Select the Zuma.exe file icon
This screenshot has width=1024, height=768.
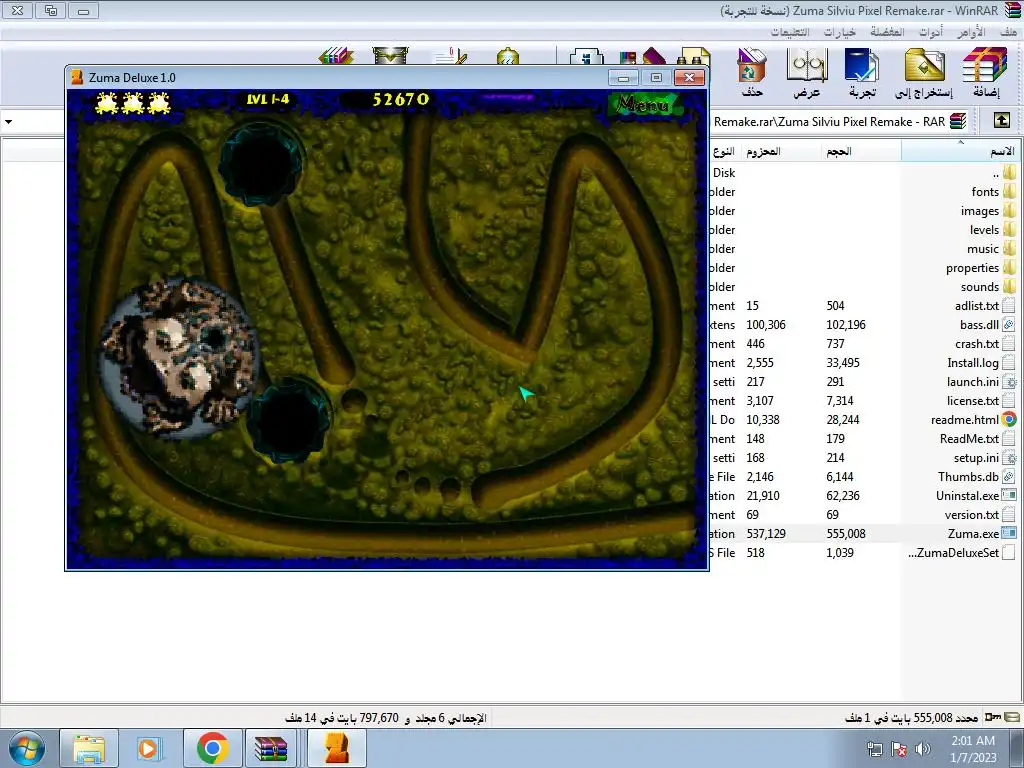tap(1009, 534)
